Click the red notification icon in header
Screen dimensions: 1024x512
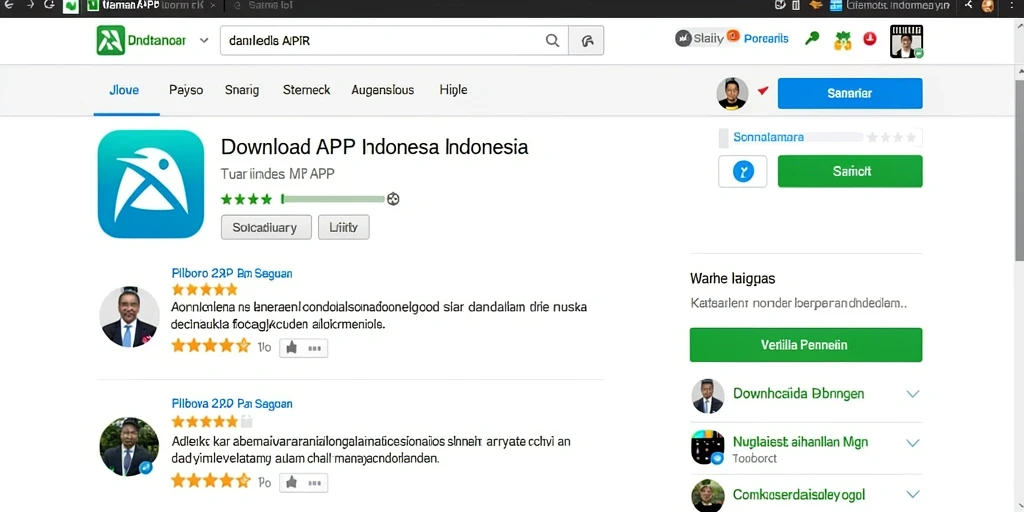pyautogui.click(x=869, y=39)
